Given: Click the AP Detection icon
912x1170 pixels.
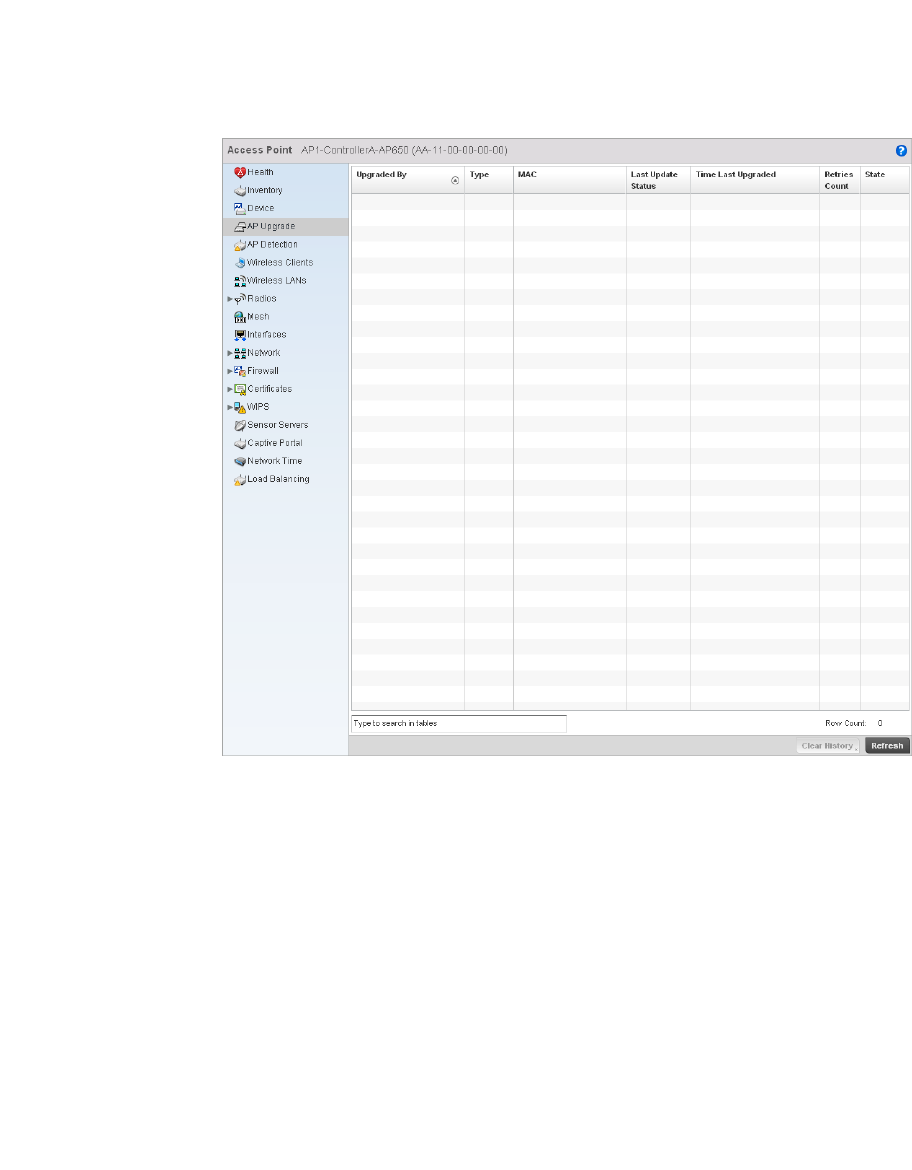Looking at the screenshot, I should pos(240,245).
